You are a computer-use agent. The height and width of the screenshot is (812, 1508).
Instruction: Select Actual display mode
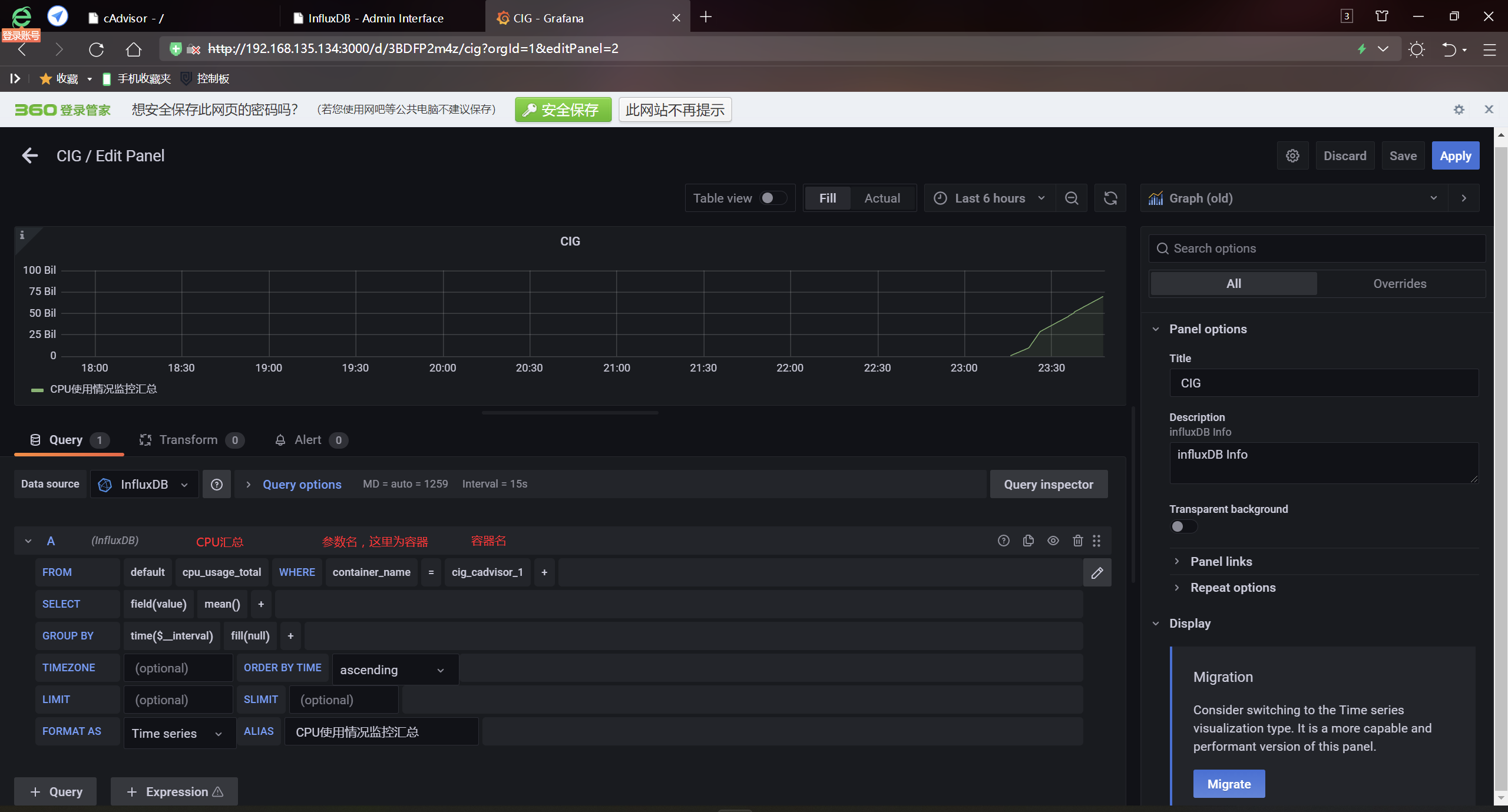882,198
